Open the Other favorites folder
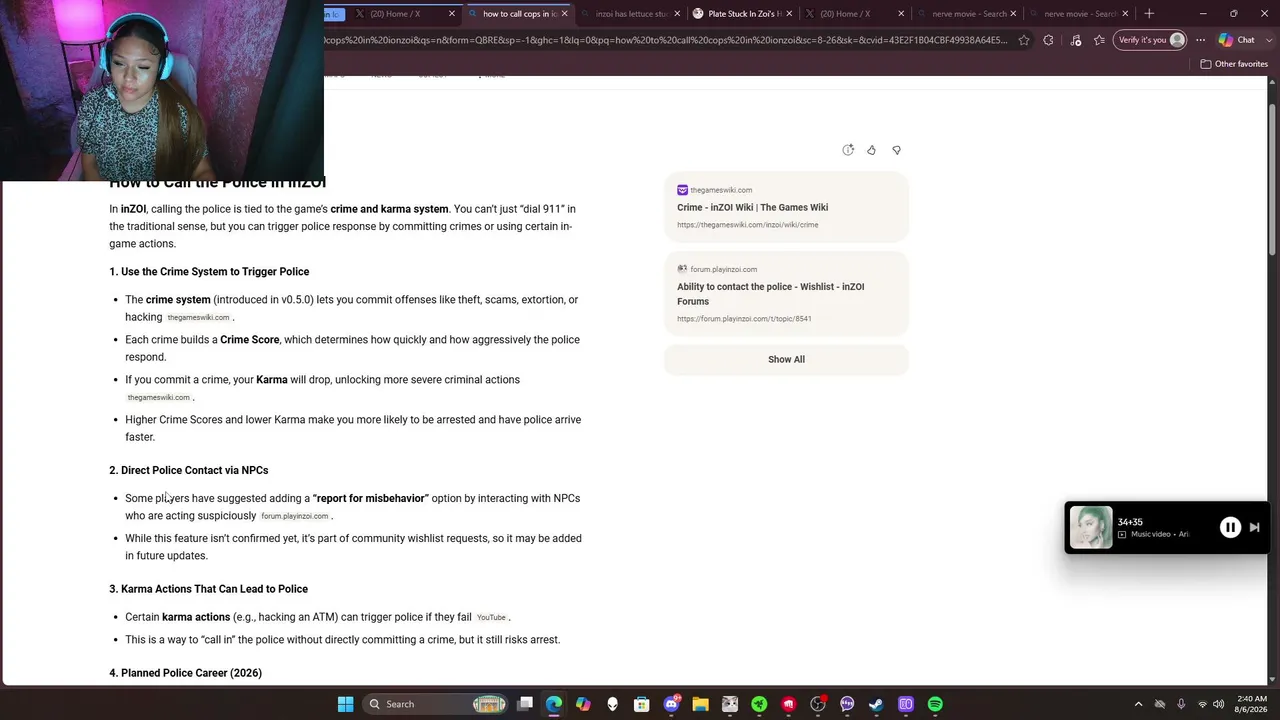This screenshot has width=1280, height=720. tap(1234, 64)
